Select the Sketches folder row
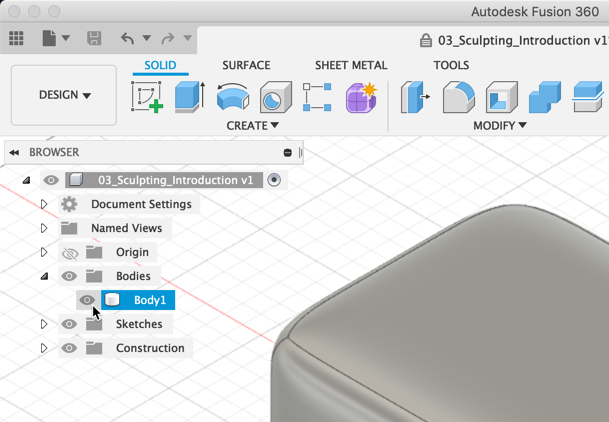609x422 pixels. pos(115,324)
